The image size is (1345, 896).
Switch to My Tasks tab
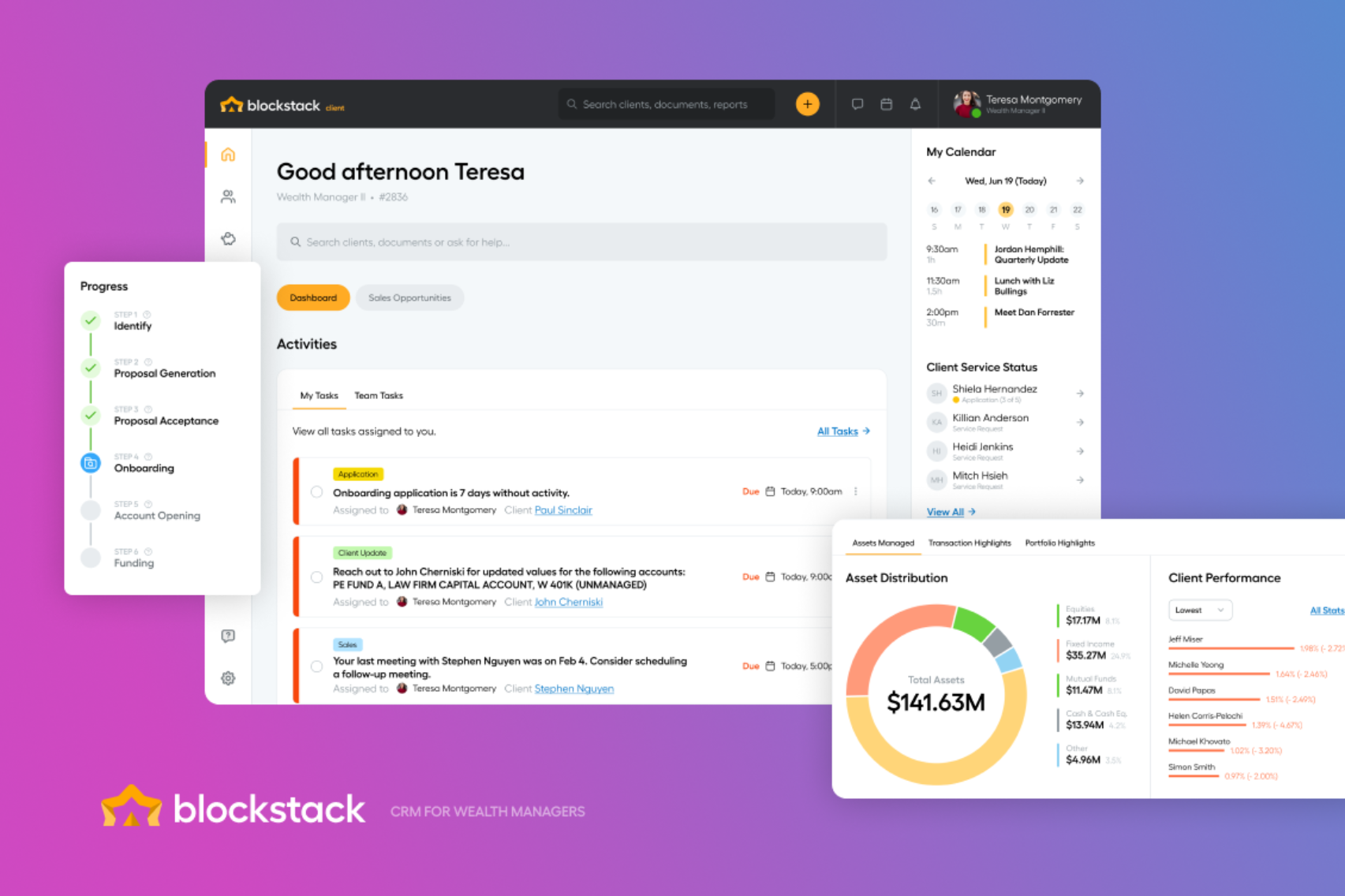[319, 395]
